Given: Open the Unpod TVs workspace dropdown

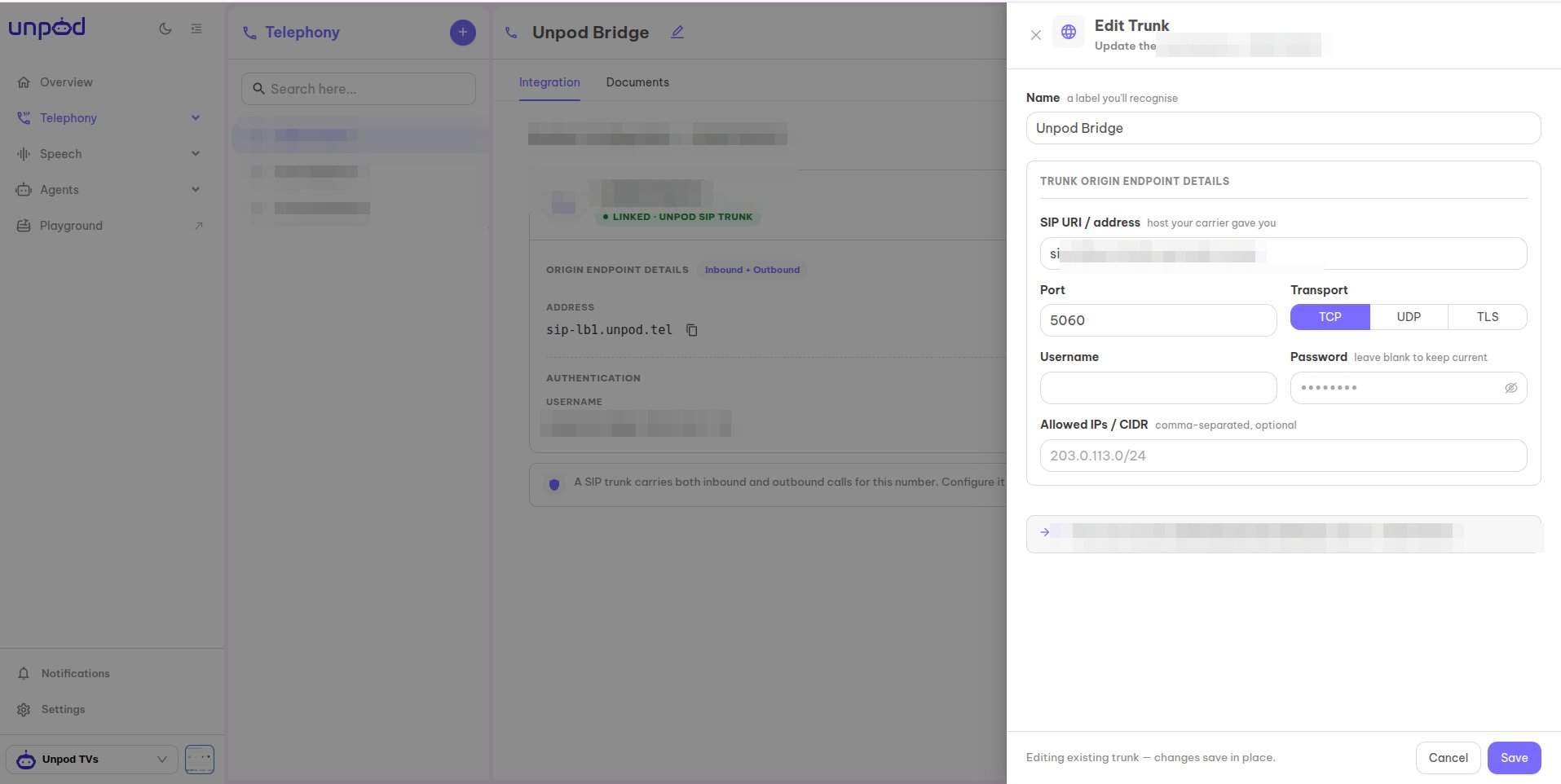Looking at the screenshot, I should [92, 760].
